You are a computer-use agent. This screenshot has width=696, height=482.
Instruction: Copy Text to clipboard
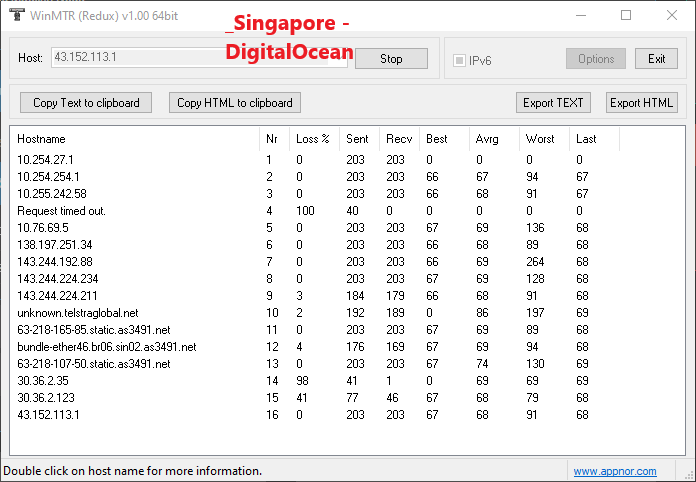(86, 103)
